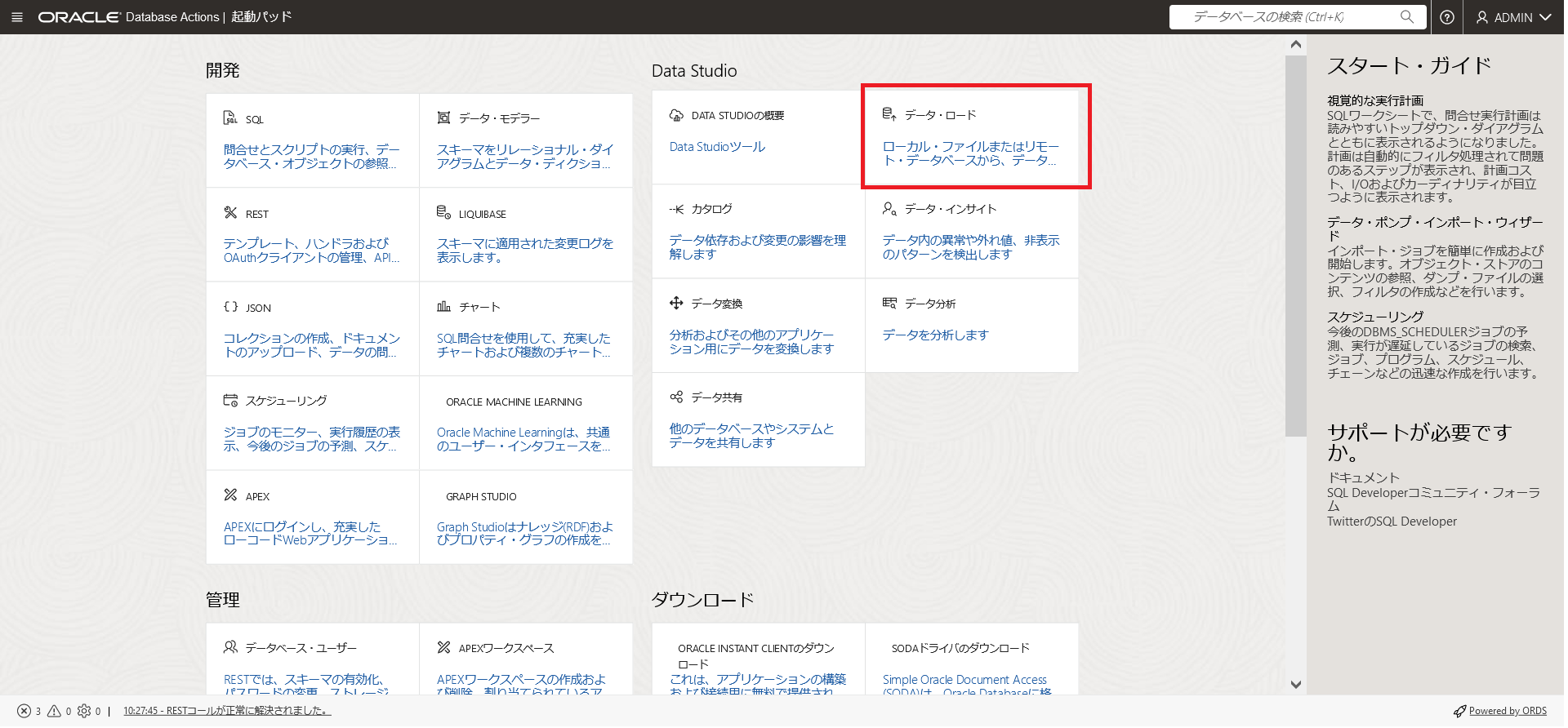The image size is (1568, 728).
Task: Click the Catalog (カタログ) icon
Action: coord(676,209)
